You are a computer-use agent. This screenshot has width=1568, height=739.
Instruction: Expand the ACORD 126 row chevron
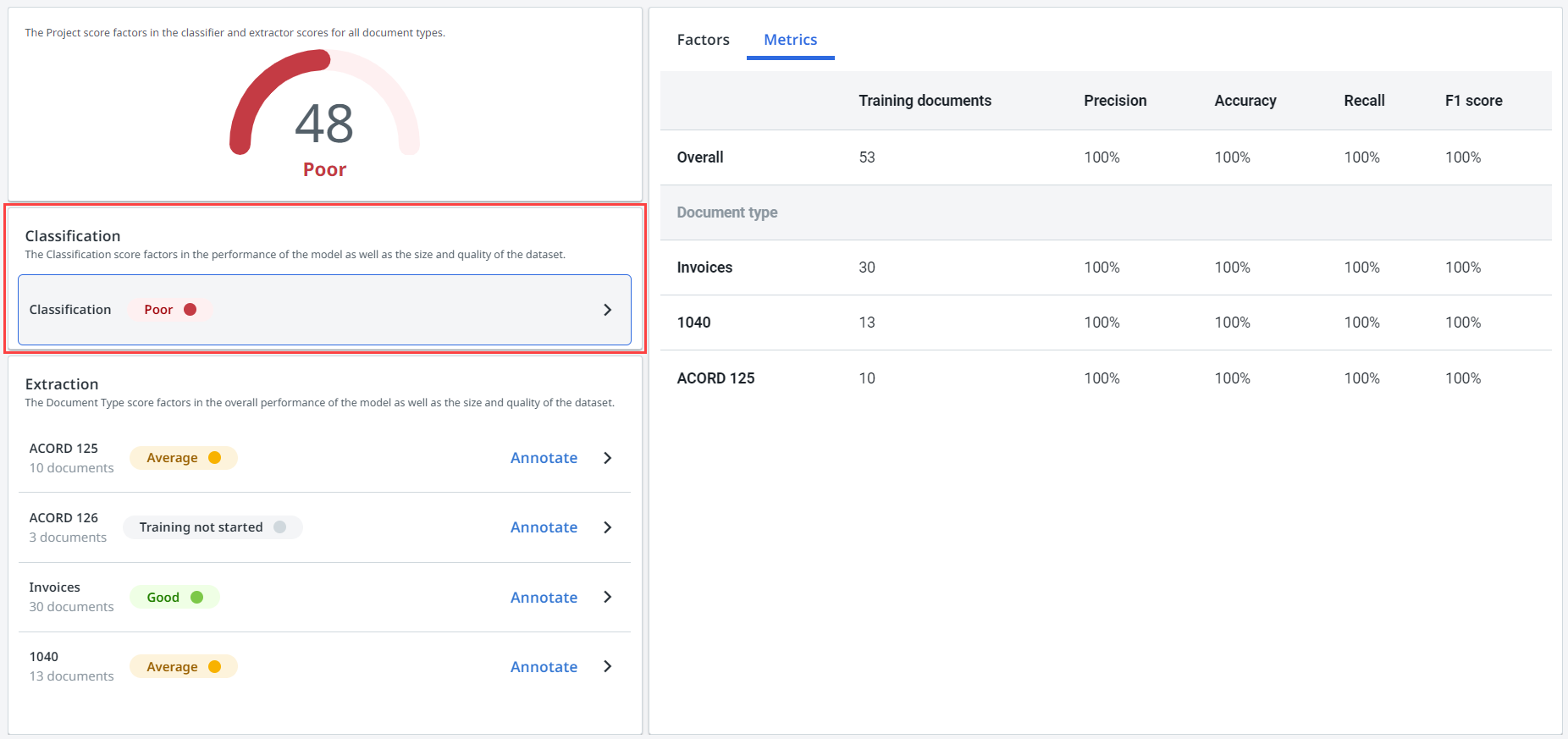[607, 527]
